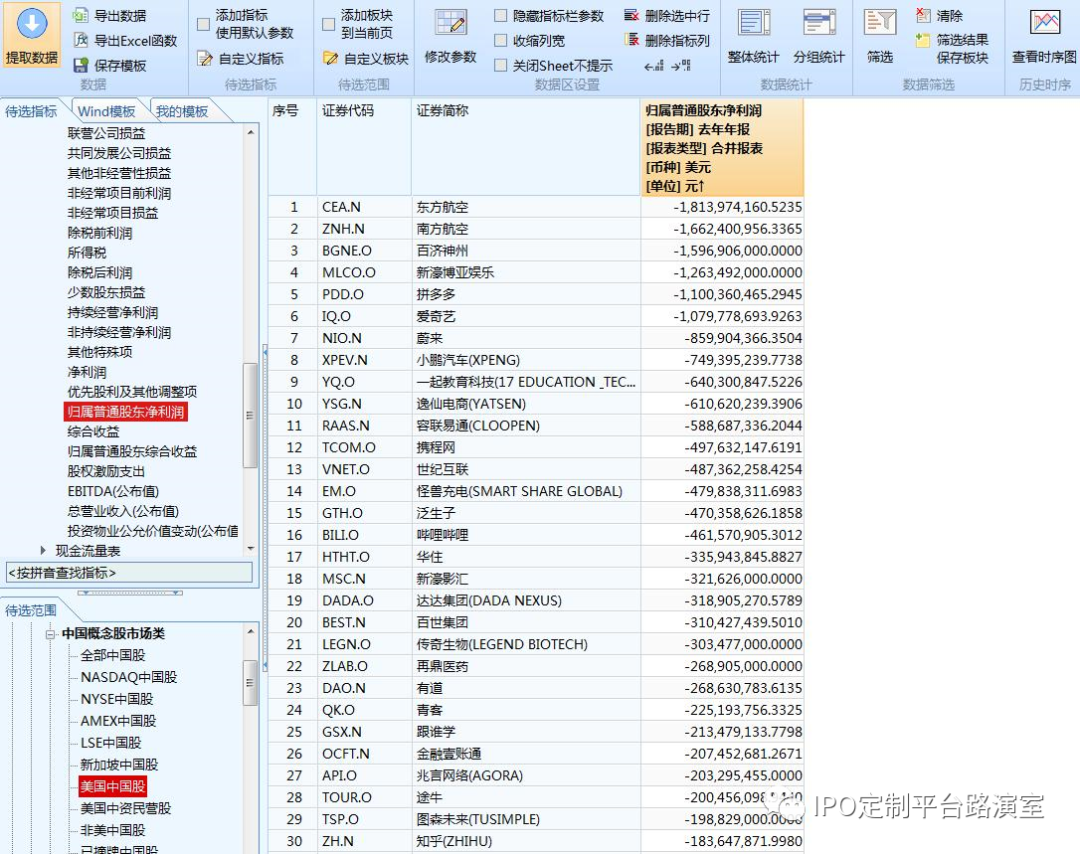This screenshot has width=1080, height=854.
Task: Click the 删除指标列 icon
Action: tap(631, 40)
